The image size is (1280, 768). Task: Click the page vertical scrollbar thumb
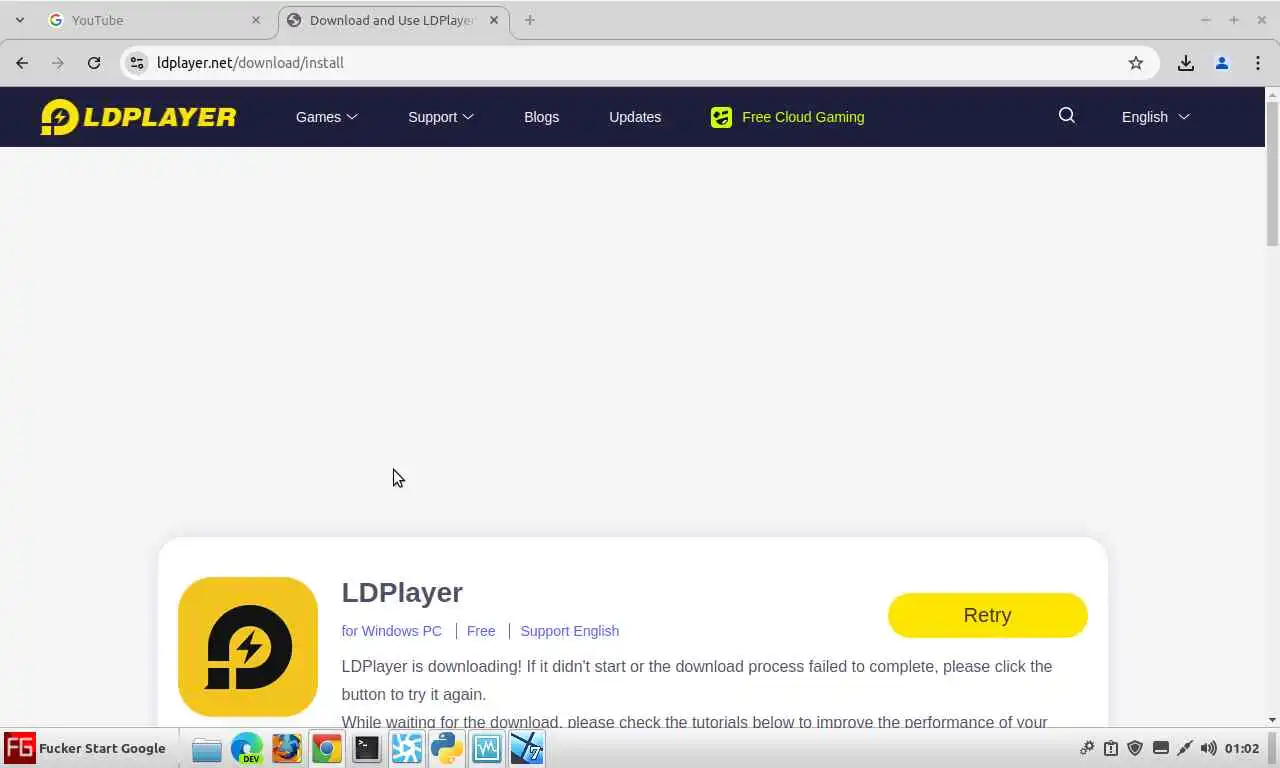[x=1272, y=174]
